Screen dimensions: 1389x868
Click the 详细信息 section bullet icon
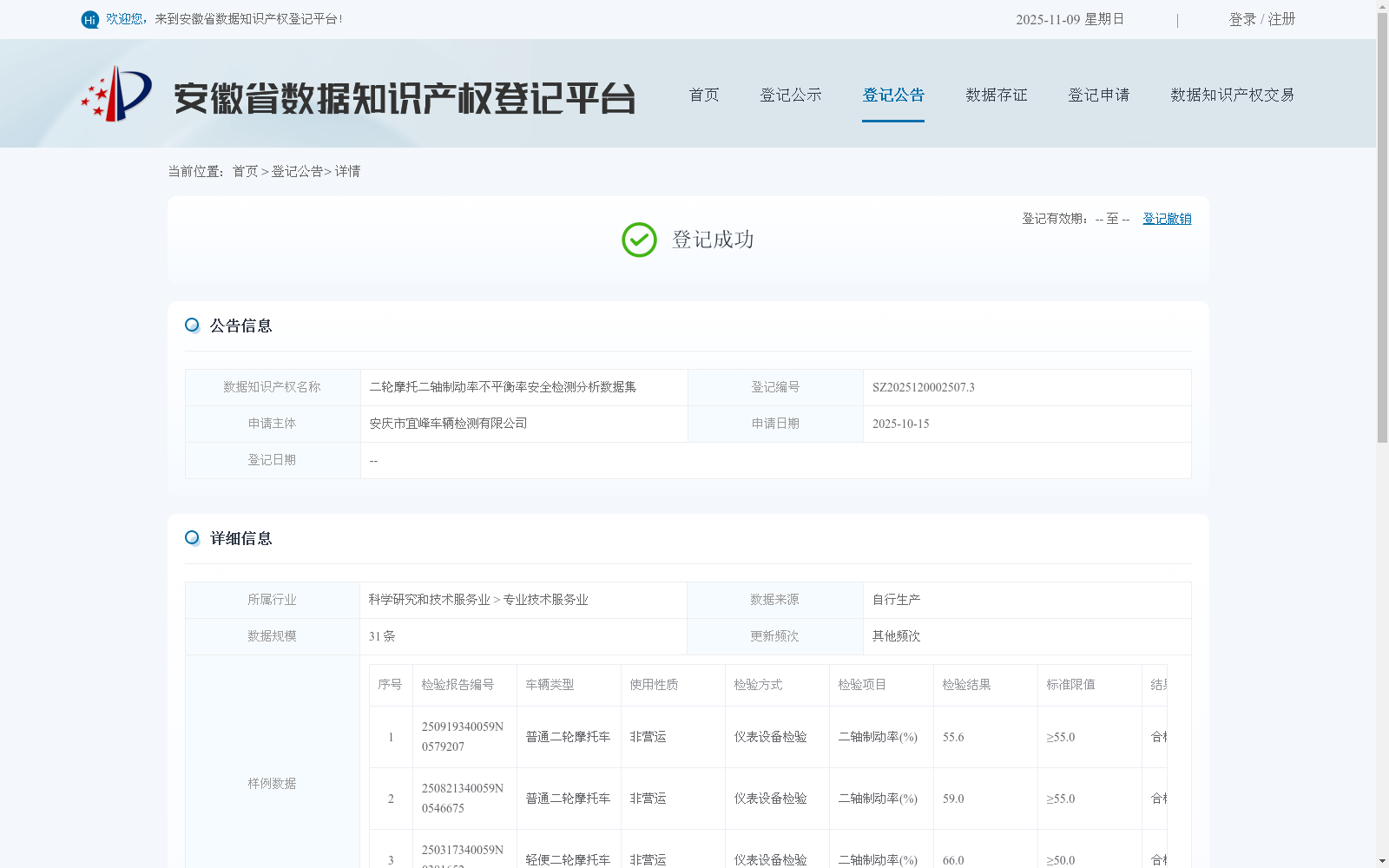click(x=192, y=538)
